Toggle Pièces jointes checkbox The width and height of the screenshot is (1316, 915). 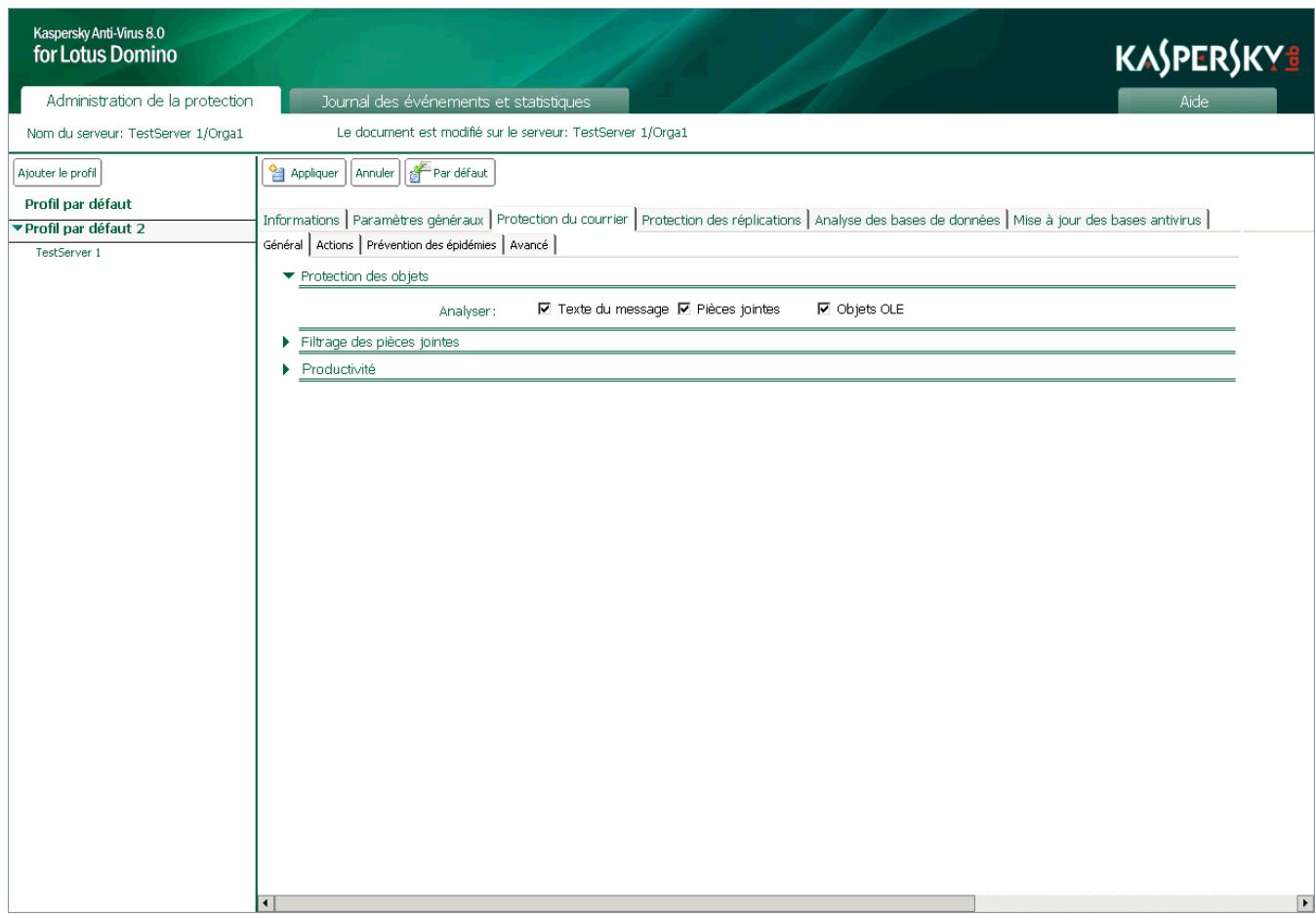(x=683, y=309)
